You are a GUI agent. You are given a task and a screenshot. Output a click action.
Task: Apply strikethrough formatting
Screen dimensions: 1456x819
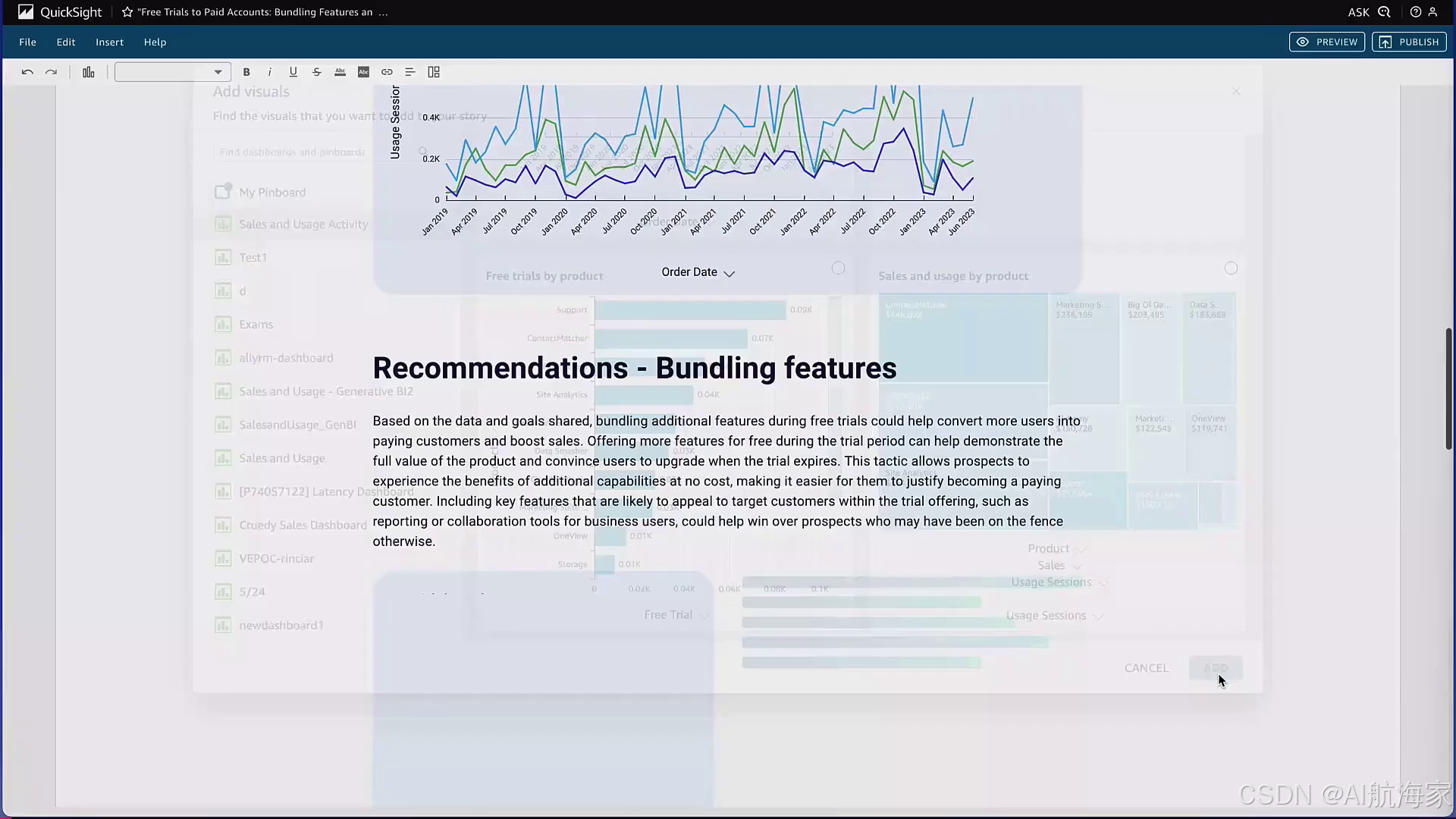[x=317, y=72]
